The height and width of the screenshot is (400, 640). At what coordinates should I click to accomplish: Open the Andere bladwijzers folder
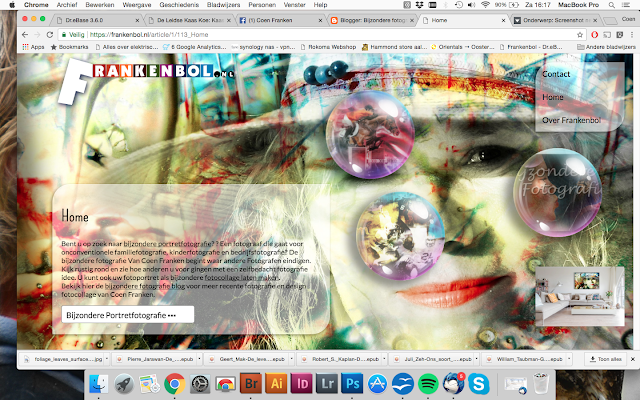607,47
